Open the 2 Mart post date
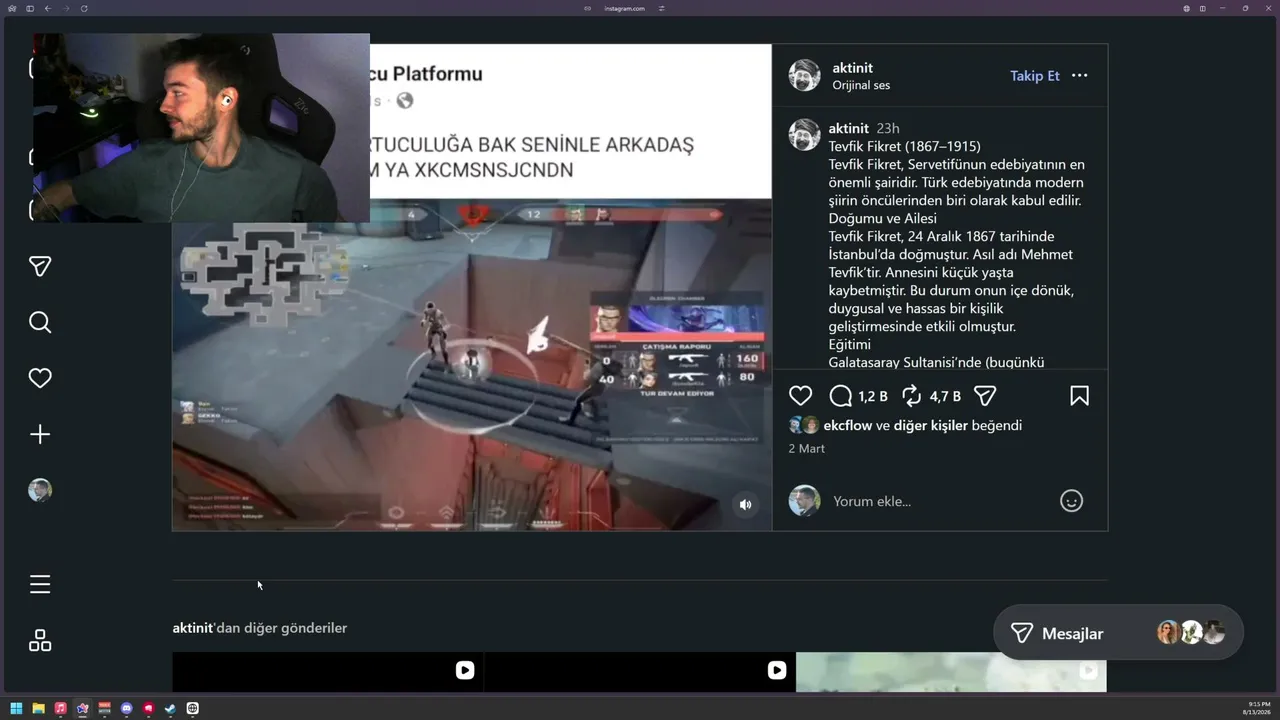The image size is (1280, 720). tap(806, 449)
